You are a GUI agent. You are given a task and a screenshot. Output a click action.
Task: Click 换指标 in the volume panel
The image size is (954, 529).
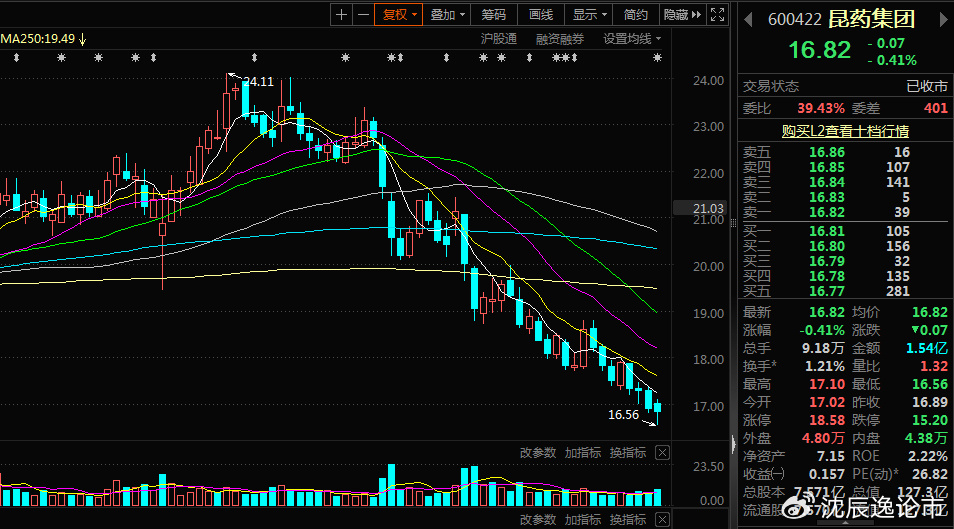click(x=628, y=452)
